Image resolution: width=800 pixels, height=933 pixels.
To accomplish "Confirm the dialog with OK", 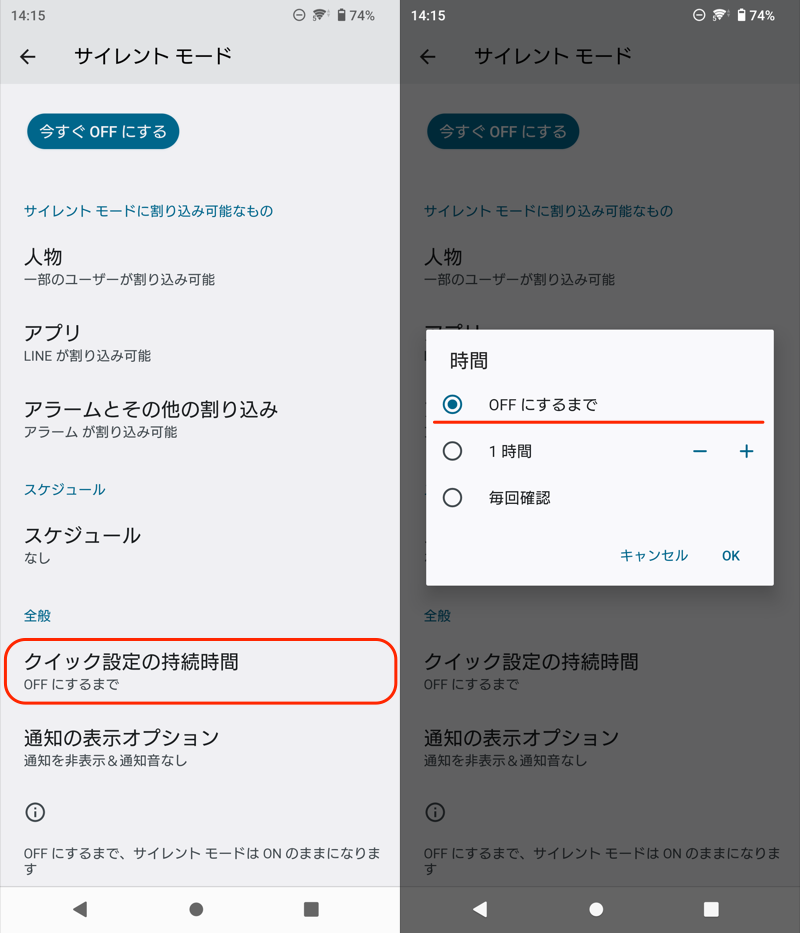I will 731,555.
